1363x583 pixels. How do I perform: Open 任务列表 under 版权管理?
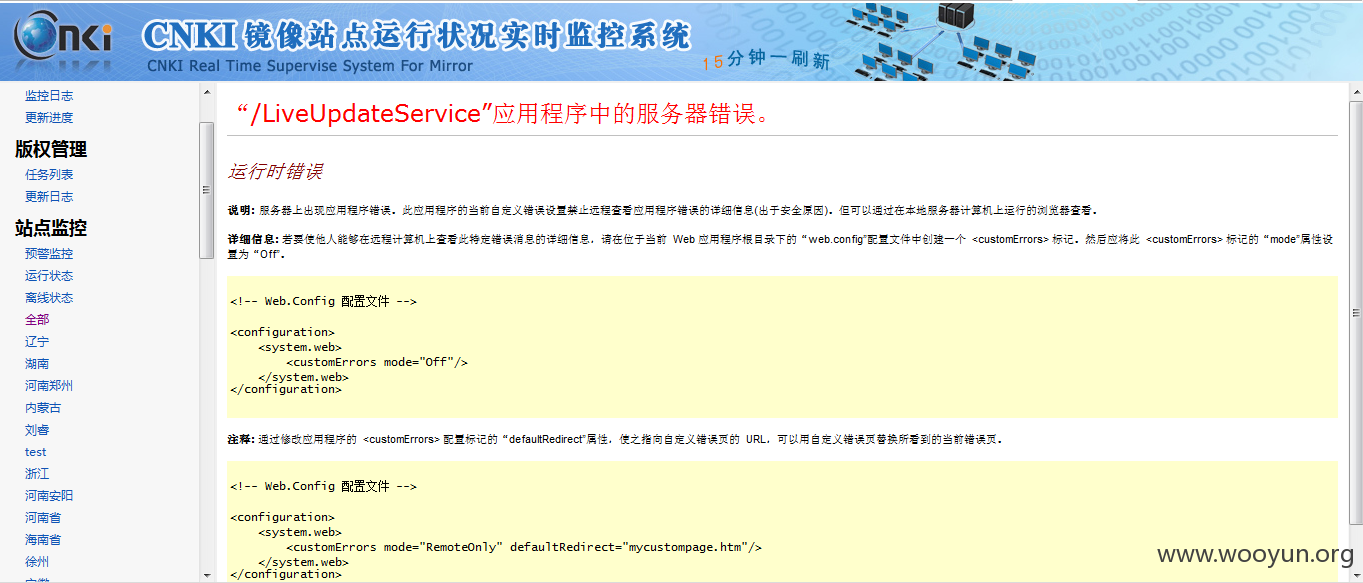coord(49,175)
